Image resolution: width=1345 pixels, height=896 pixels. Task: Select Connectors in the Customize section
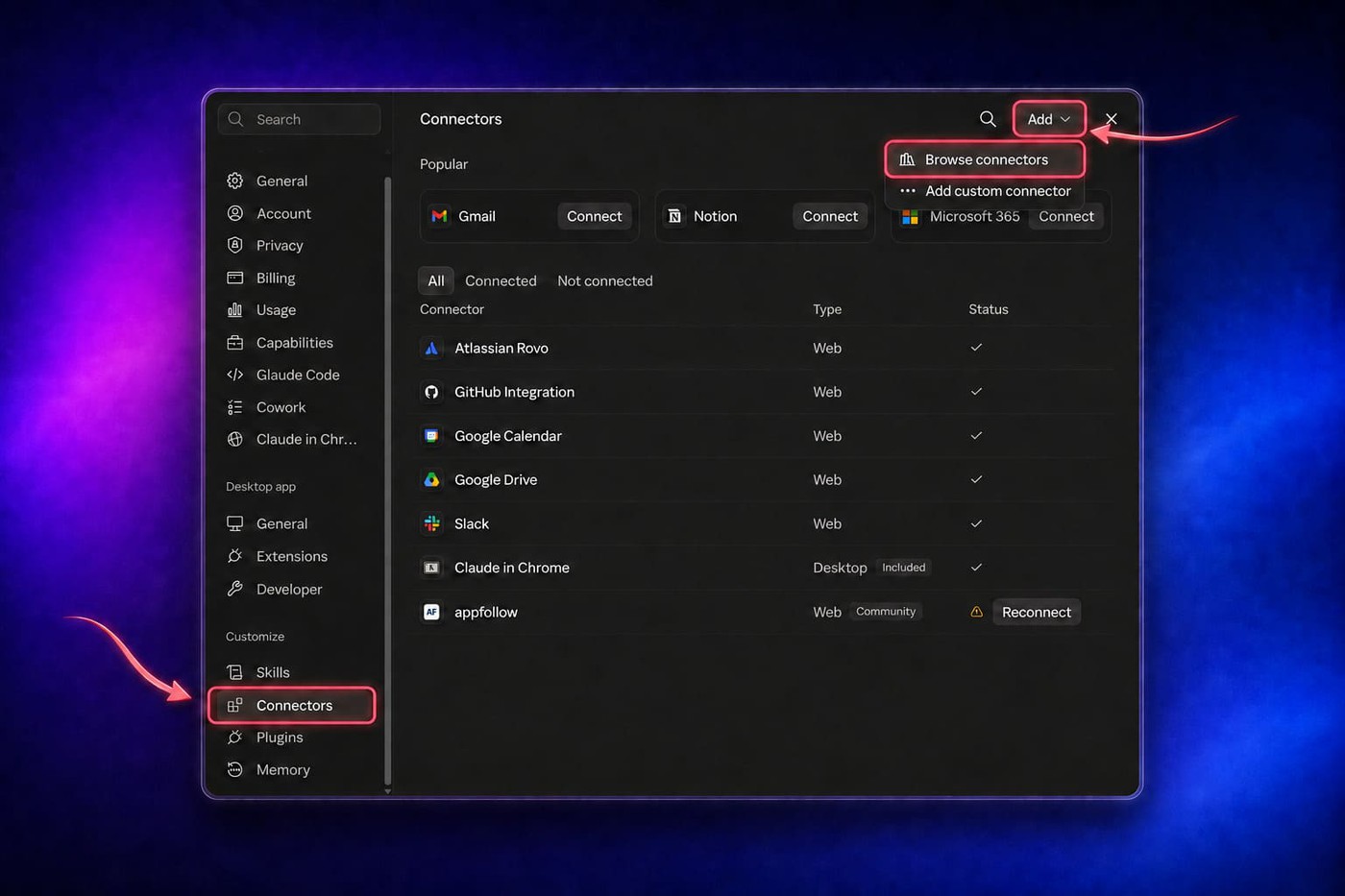[292, 705]
